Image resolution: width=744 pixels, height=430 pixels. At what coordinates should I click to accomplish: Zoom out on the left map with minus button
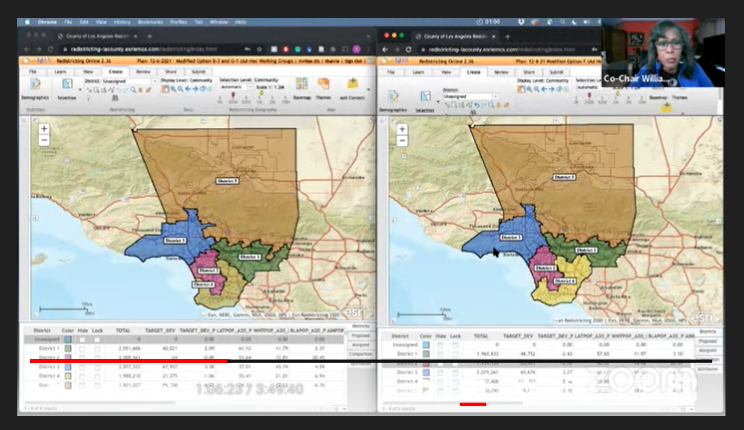[x=44, y=140]
